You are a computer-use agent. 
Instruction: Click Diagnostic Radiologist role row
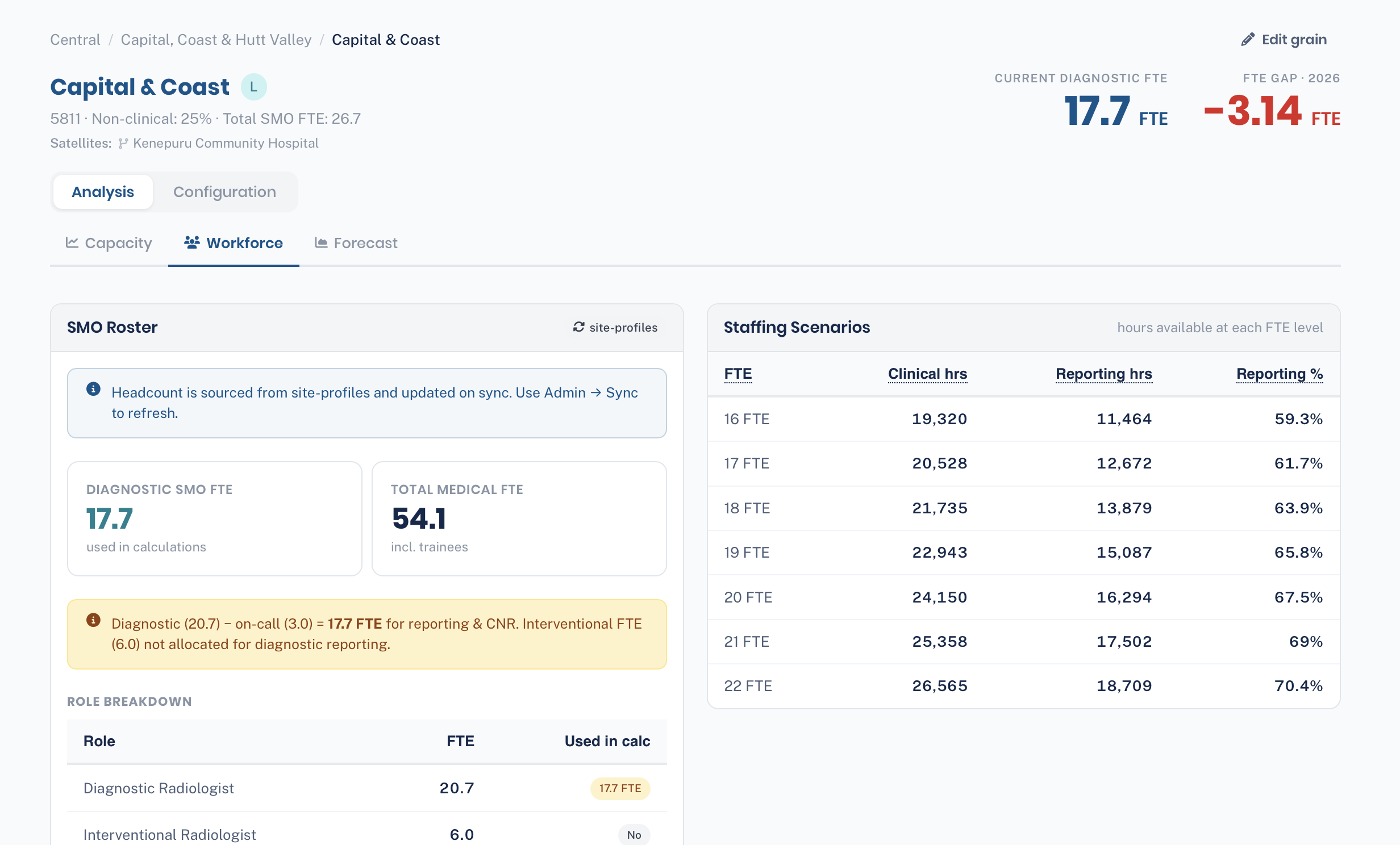(x=366, y=788)
